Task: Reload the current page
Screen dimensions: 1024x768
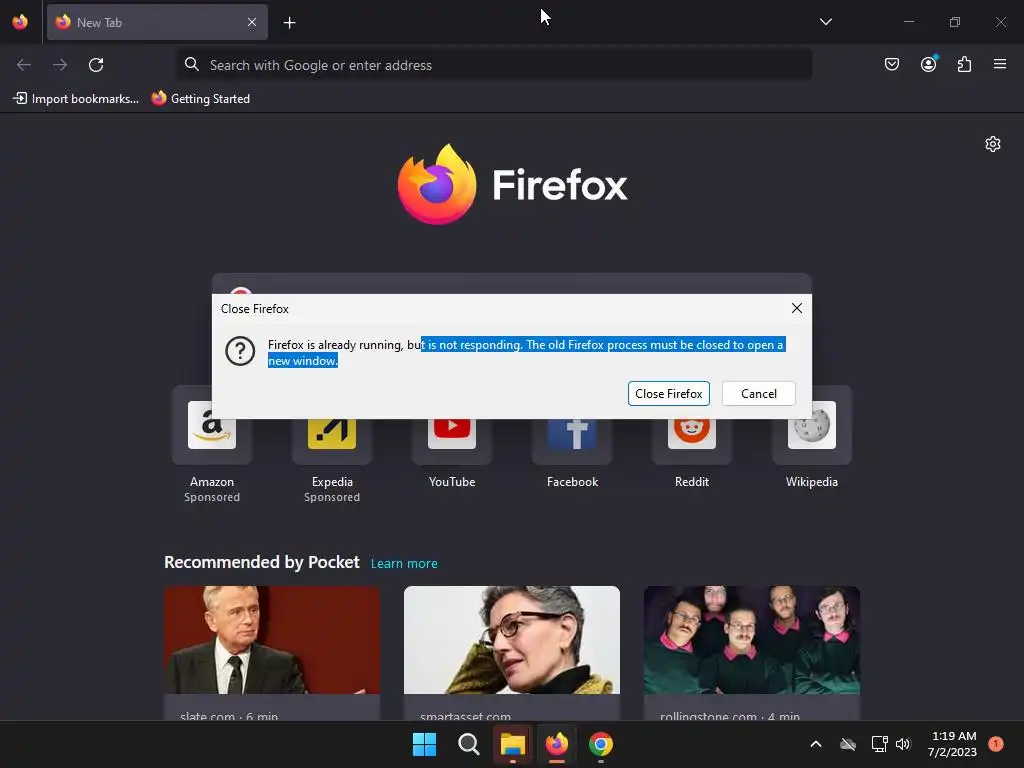Action: (x=96, y=65)
